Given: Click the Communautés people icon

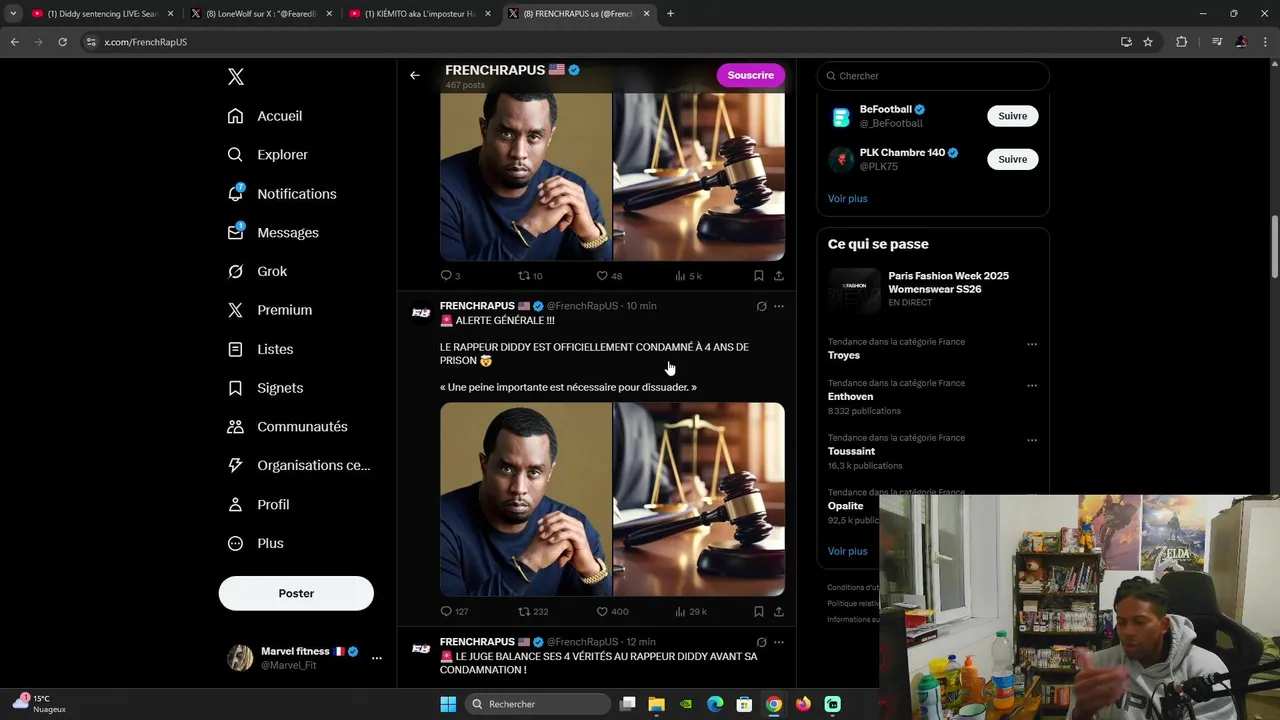Looking at the screenshot, I should pyautogui.click(x=235, y=427).
